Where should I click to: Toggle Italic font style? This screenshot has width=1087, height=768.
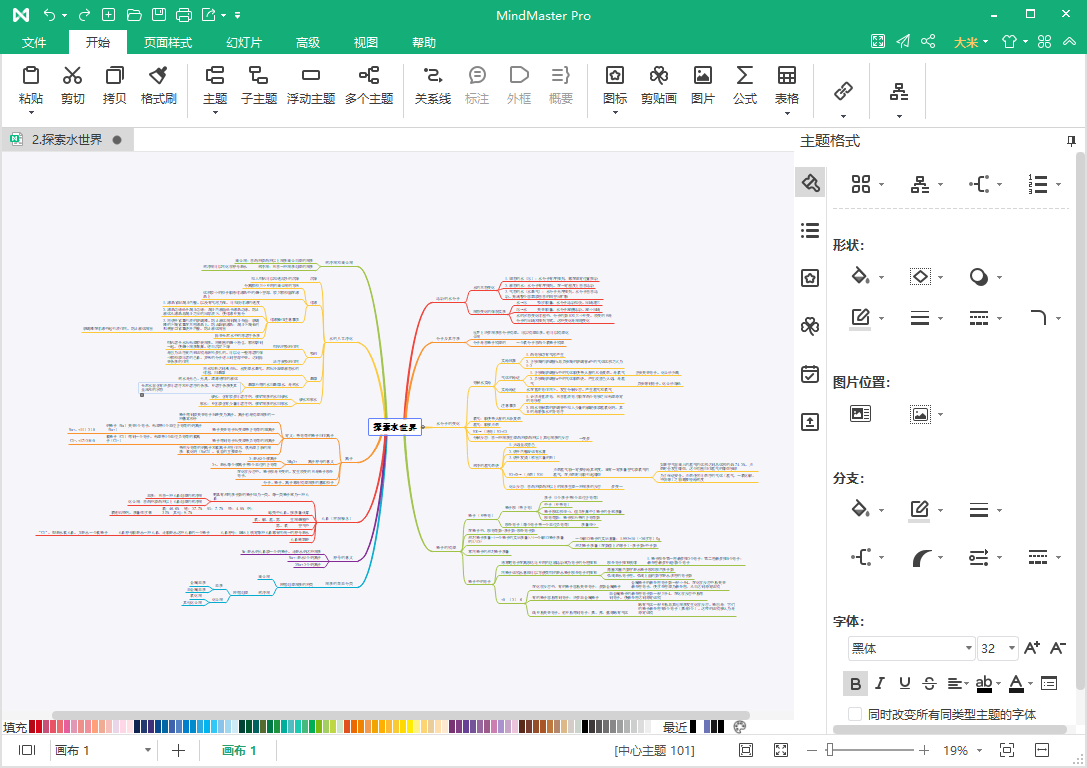coord(880,683)
